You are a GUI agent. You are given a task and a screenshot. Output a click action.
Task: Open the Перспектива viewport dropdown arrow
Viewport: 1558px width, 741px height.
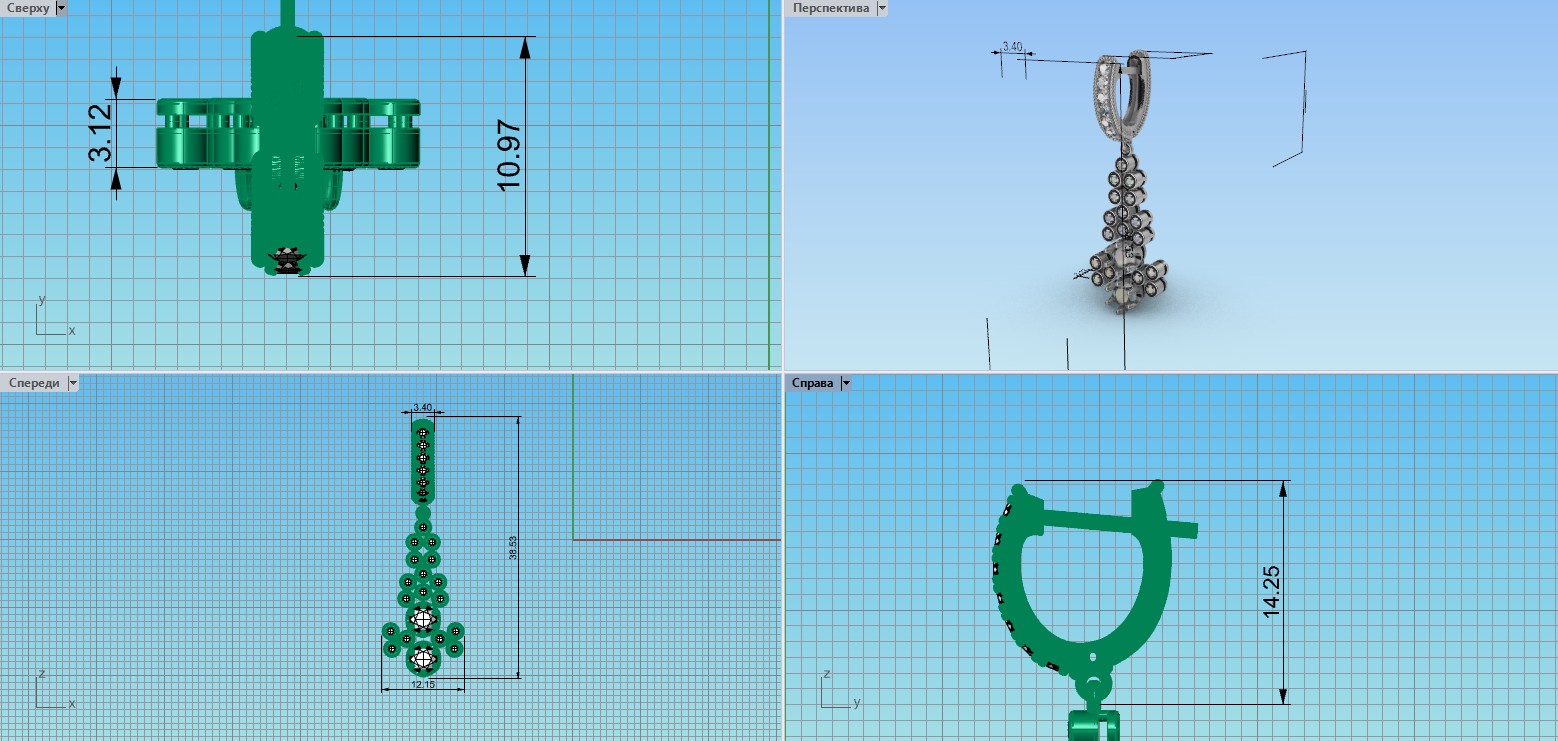881,8
